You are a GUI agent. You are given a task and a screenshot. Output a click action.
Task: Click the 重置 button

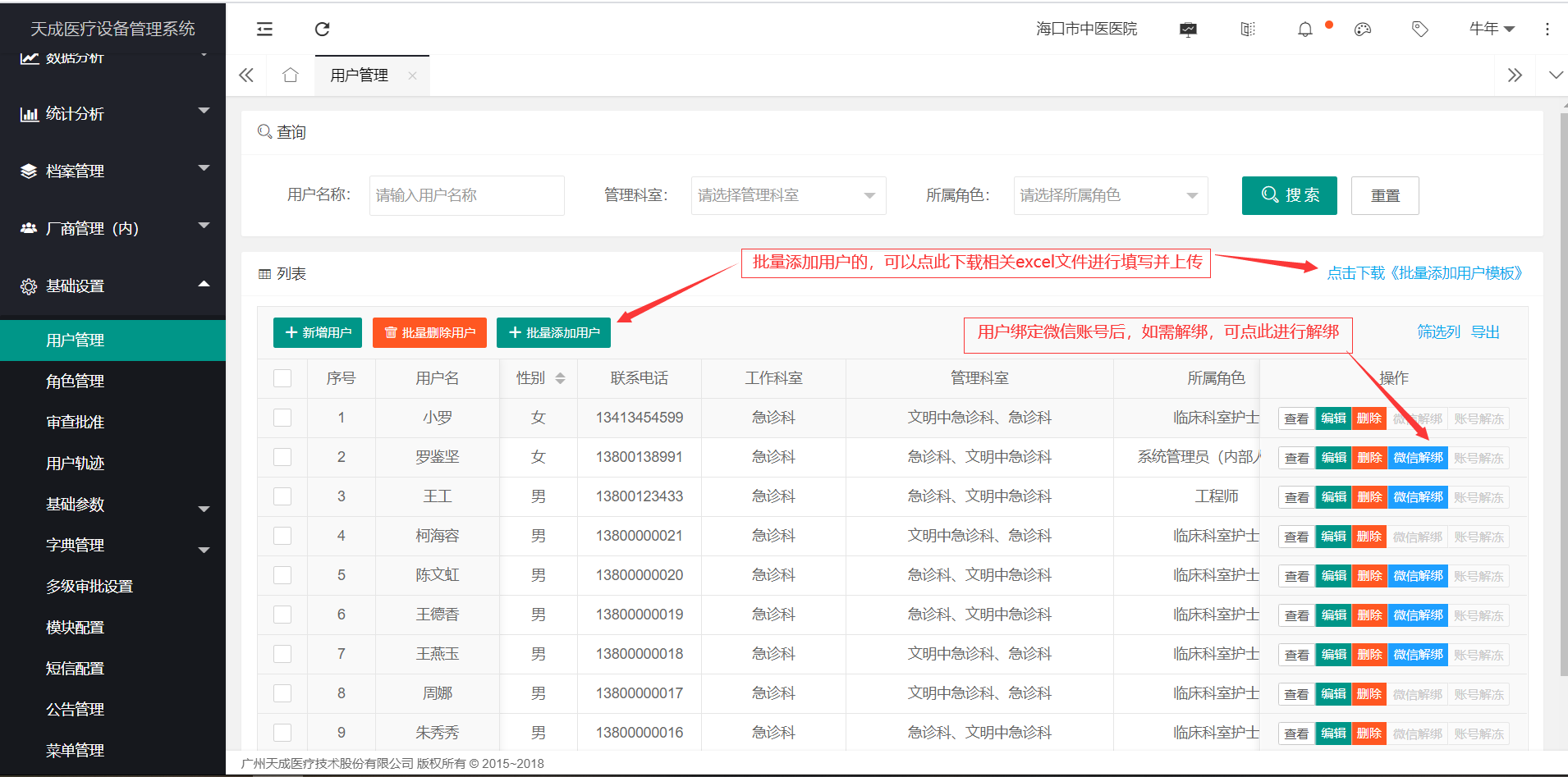[1385, 195]
